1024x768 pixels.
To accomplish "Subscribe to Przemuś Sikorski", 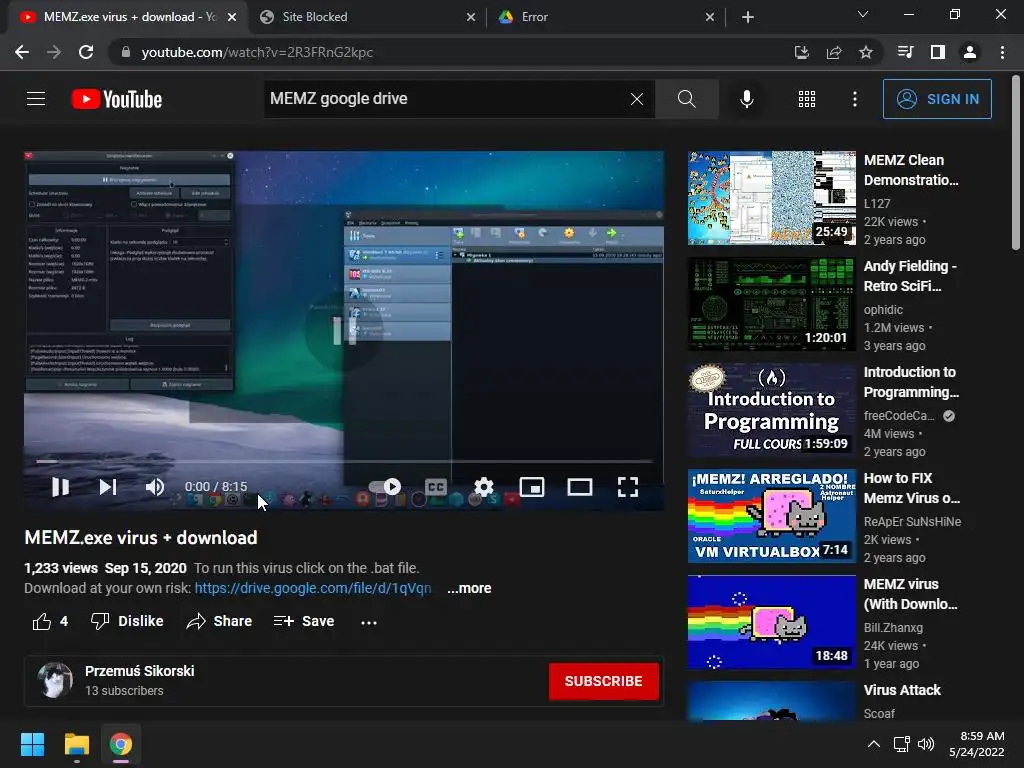I will pos(603,681).
